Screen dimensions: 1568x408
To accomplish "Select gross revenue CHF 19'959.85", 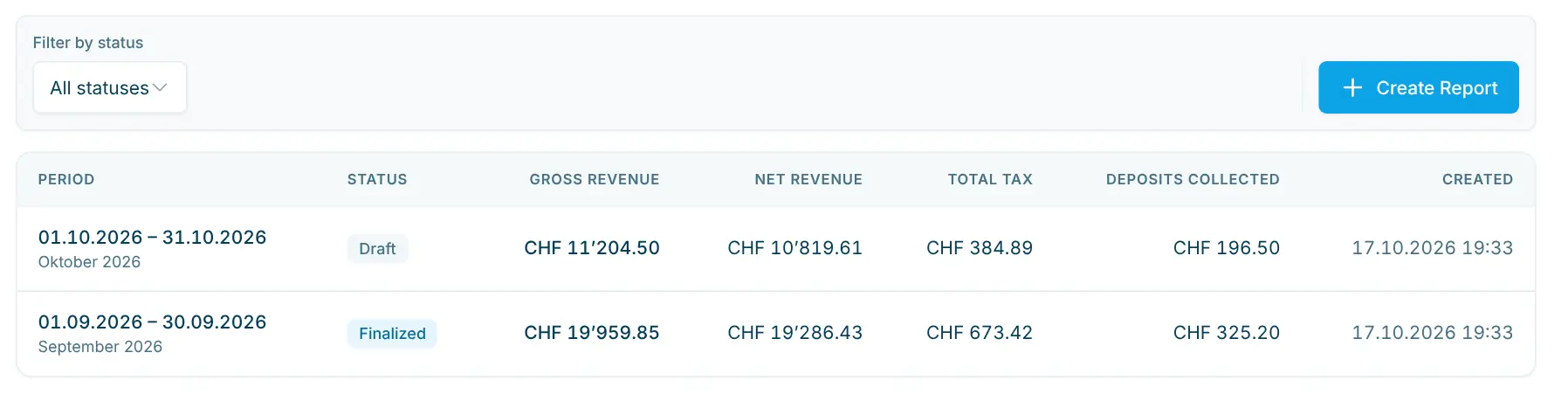I will [592, 333].
